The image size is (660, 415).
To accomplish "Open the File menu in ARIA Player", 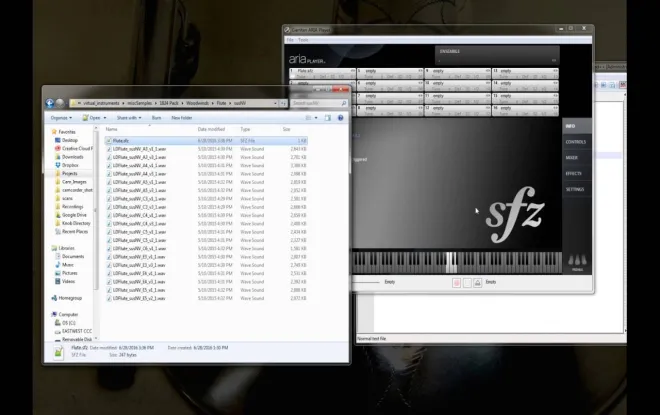I will 290,40.
